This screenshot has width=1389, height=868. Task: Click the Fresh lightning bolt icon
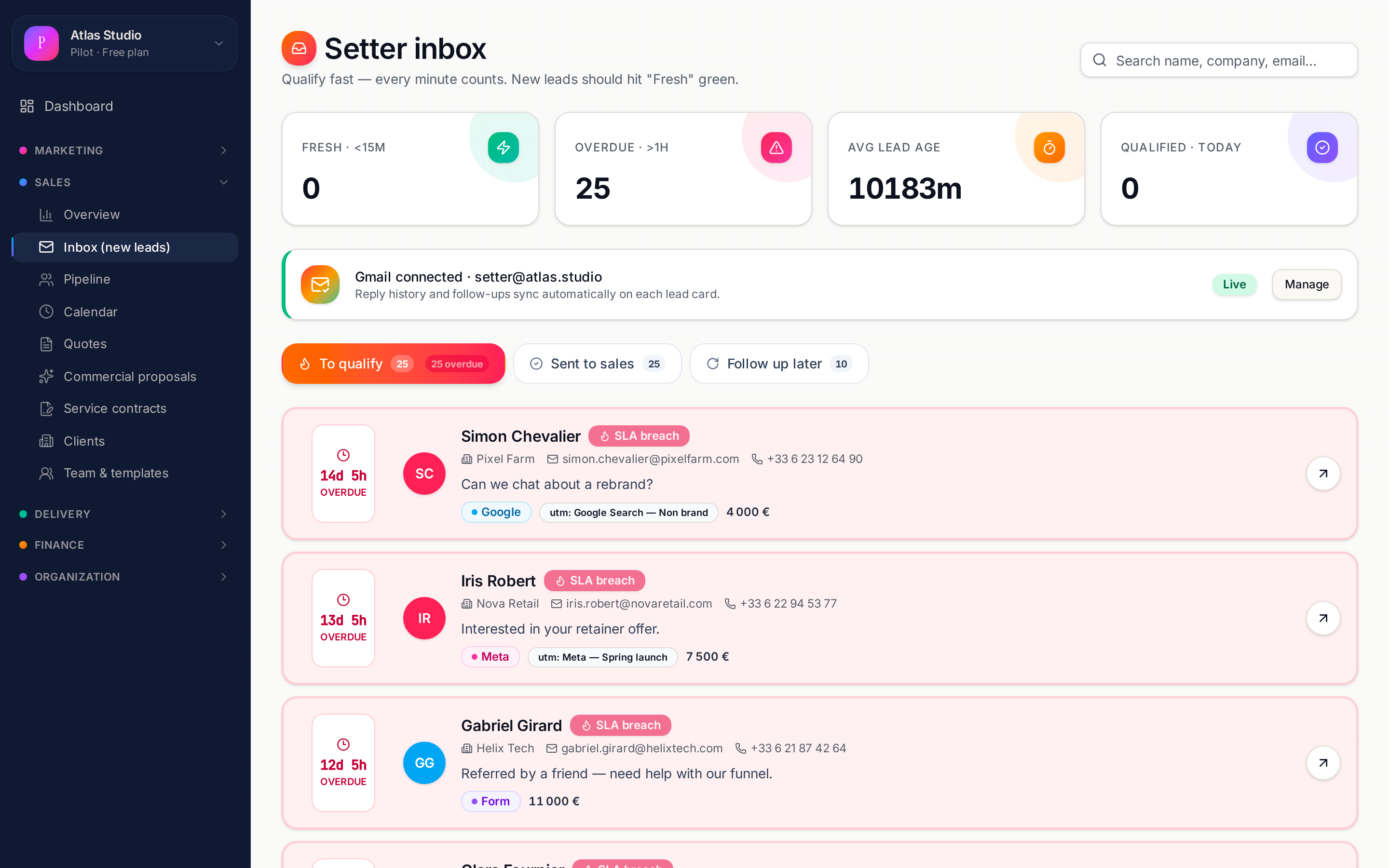click(504, 148)
